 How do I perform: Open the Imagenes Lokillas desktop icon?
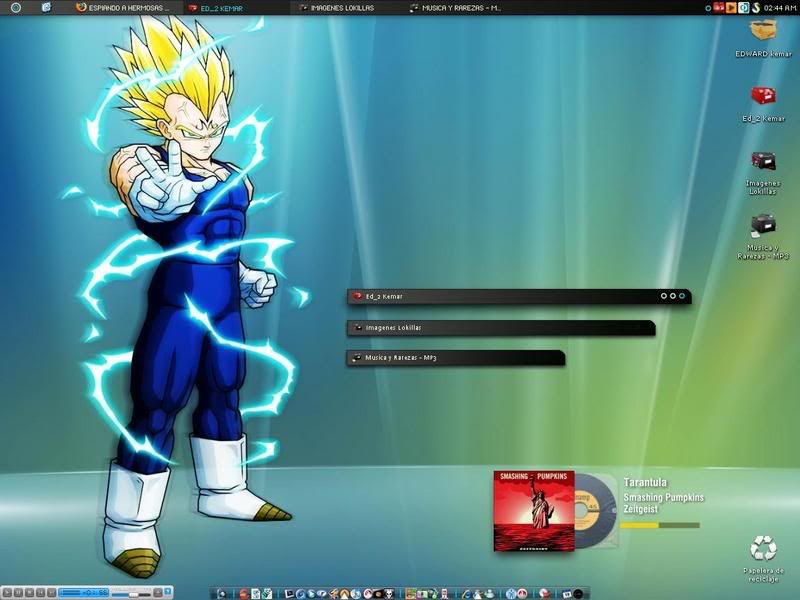[763, 173]
